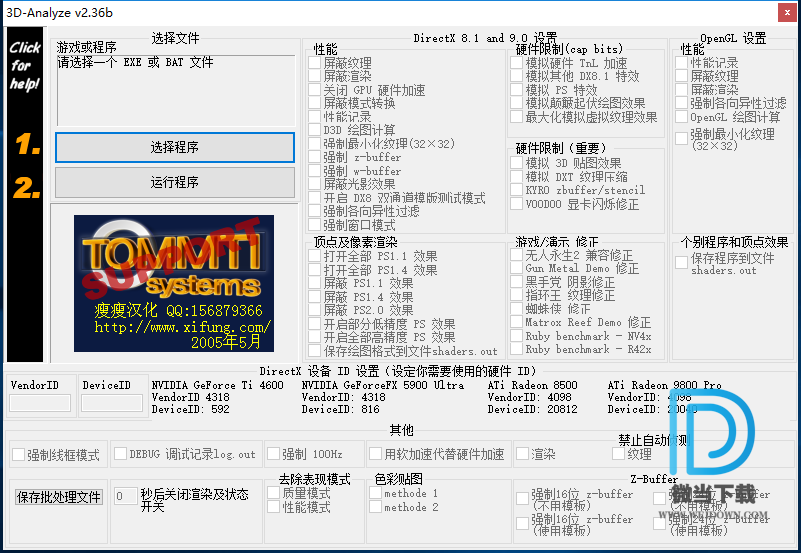801x553 pixels.
Task: Check 渲染 under 禁止自动侦测
Action: (522, 454)
